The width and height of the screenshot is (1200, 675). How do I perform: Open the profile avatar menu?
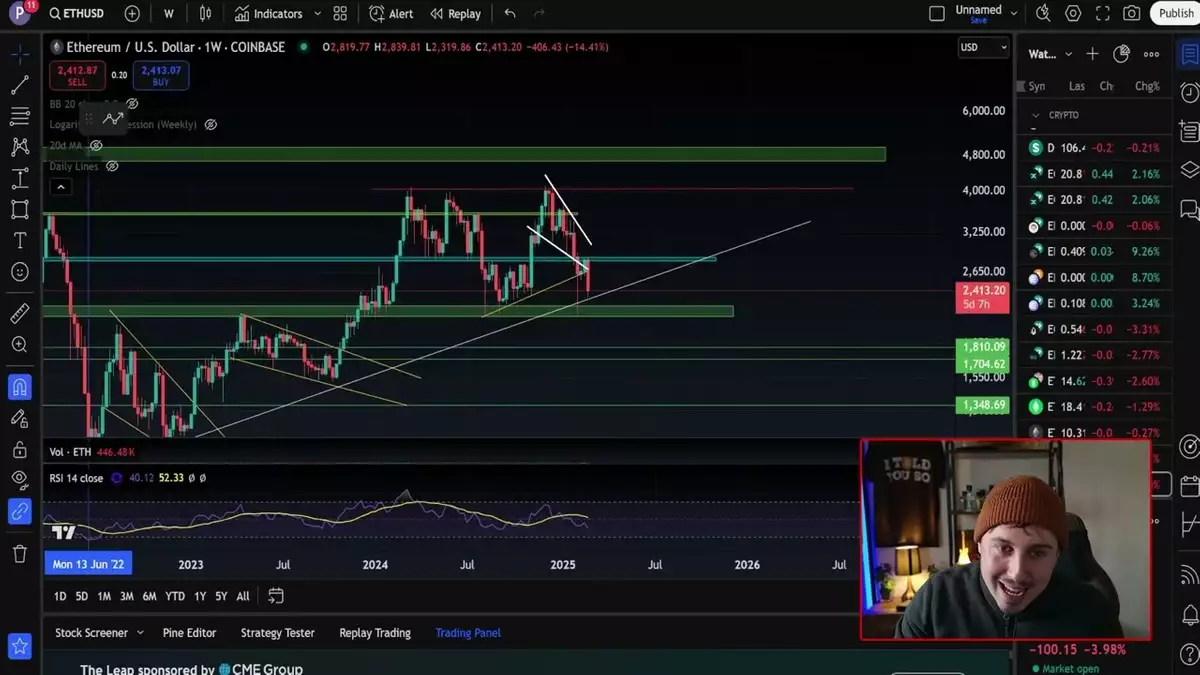coord(18,14)
